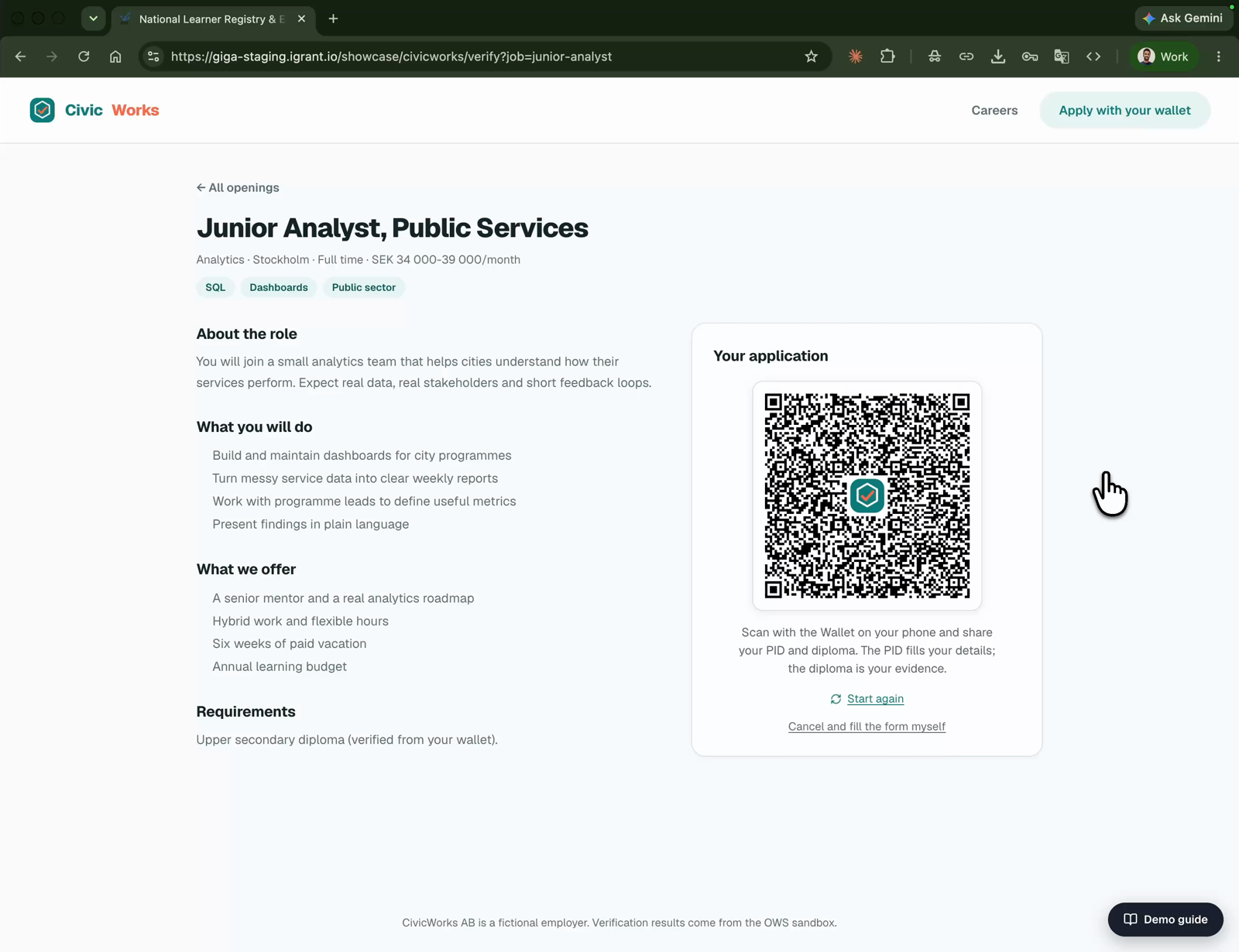Click the browser forward arrow
This screenshot has height=952, width=1239.
52,57
